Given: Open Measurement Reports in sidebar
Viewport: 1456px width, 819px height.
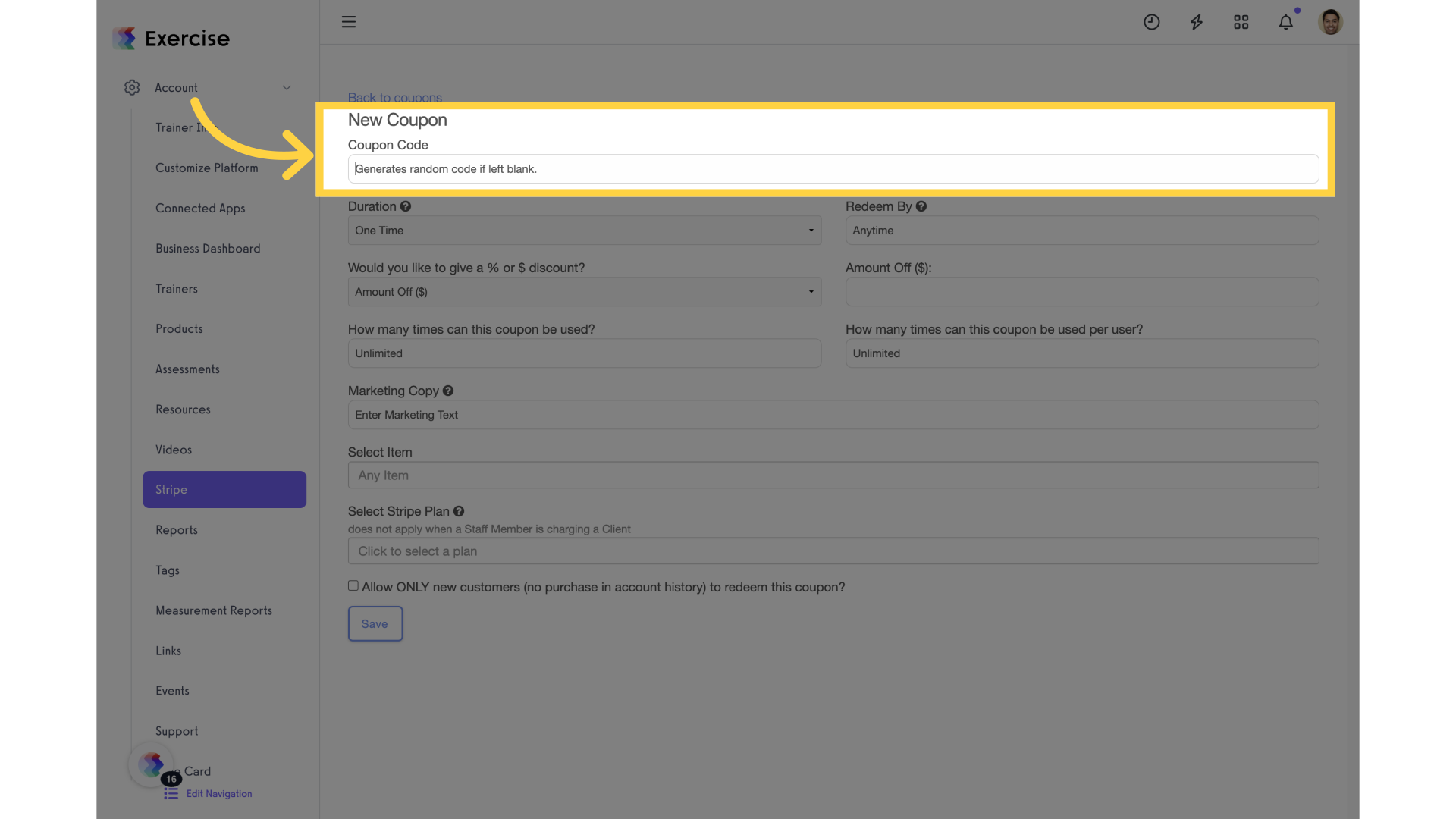Looking at the screenshot, I should (214, 610).
